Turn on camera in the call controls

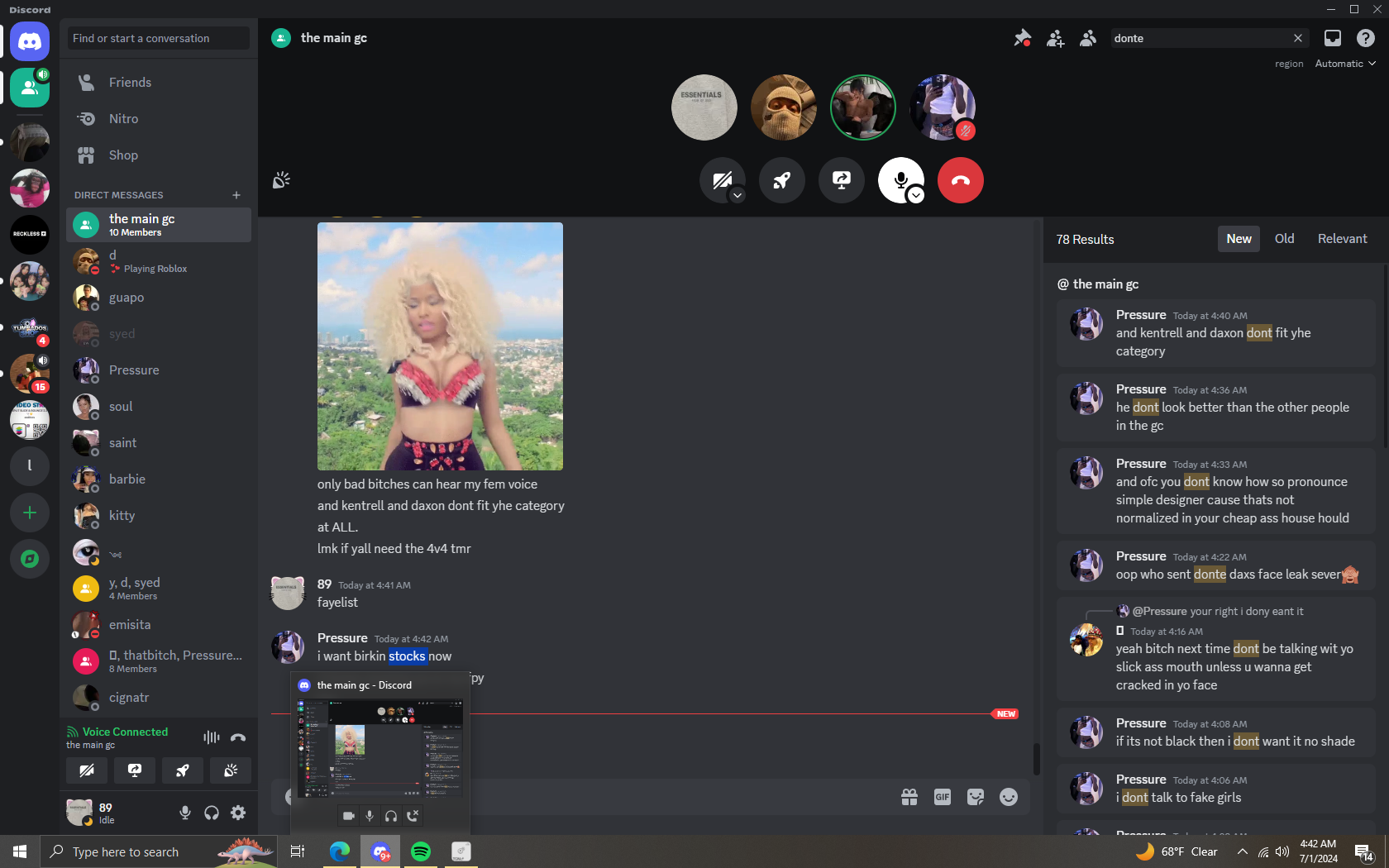pyautogui.click(x=721, y=179)
